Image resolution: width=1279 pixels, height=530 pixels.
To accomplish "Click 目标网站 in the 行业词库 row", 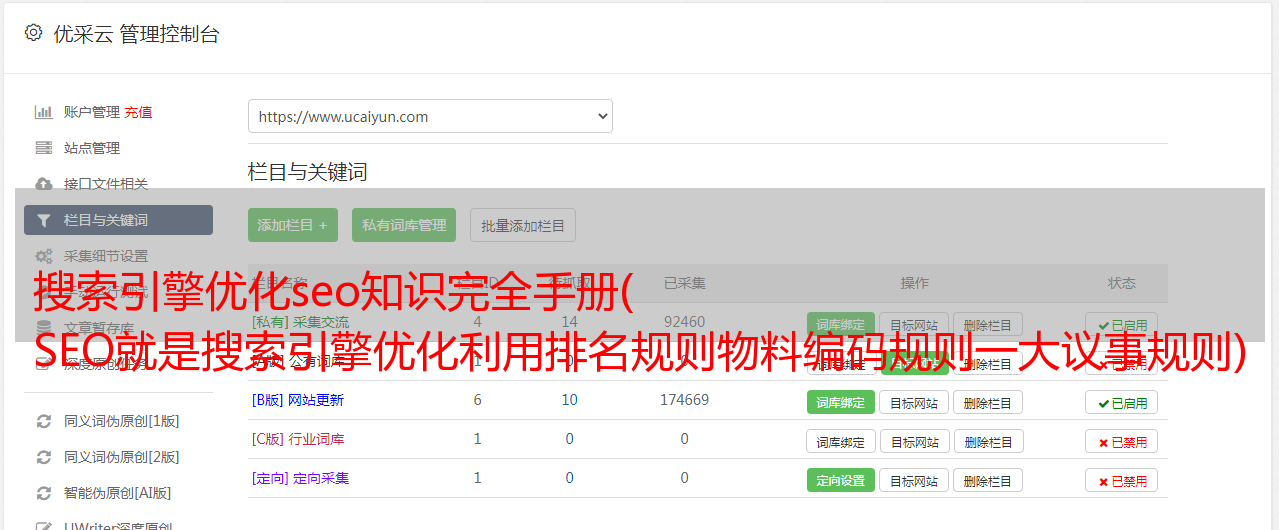I will (914, 441).
